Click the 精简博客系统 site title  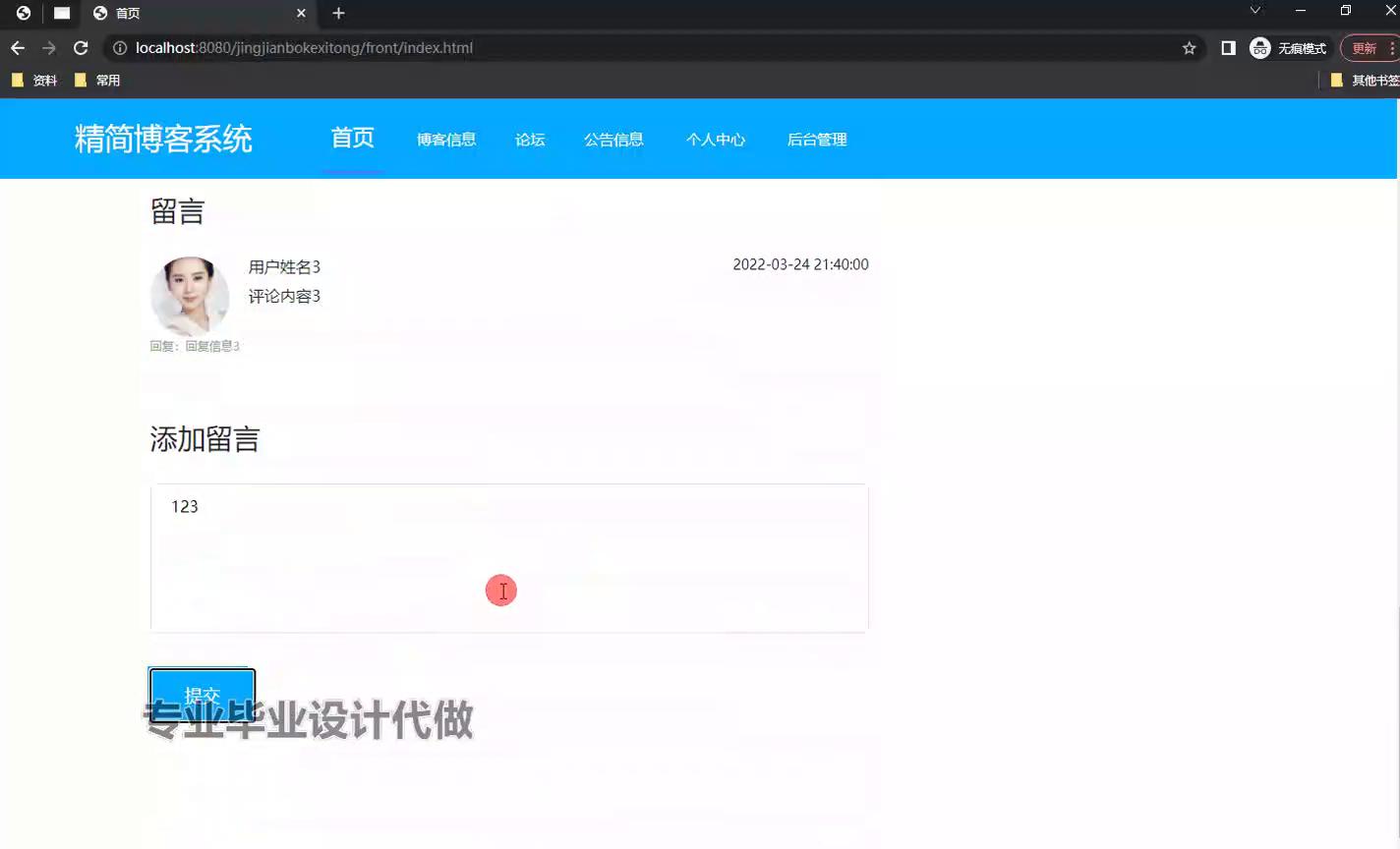pyautogui.click(x=163, y=139)
